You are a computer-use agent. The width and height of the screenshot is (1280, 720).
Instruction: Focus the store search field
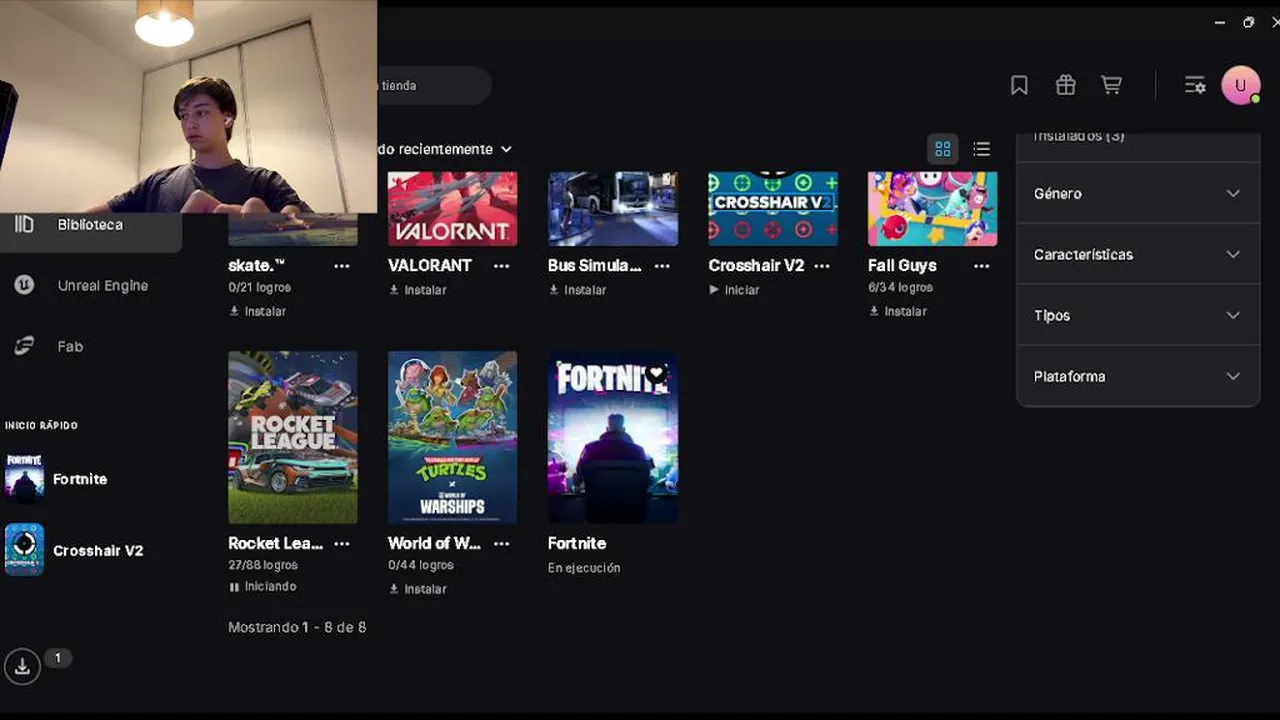click(435, 86)
